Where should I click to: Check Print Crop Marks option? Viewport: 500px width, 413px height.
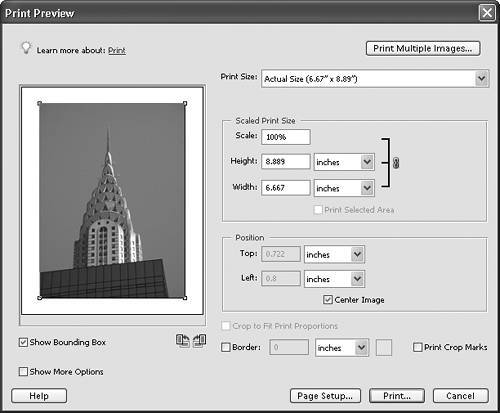pyautogui.click(x=417, y=347)
